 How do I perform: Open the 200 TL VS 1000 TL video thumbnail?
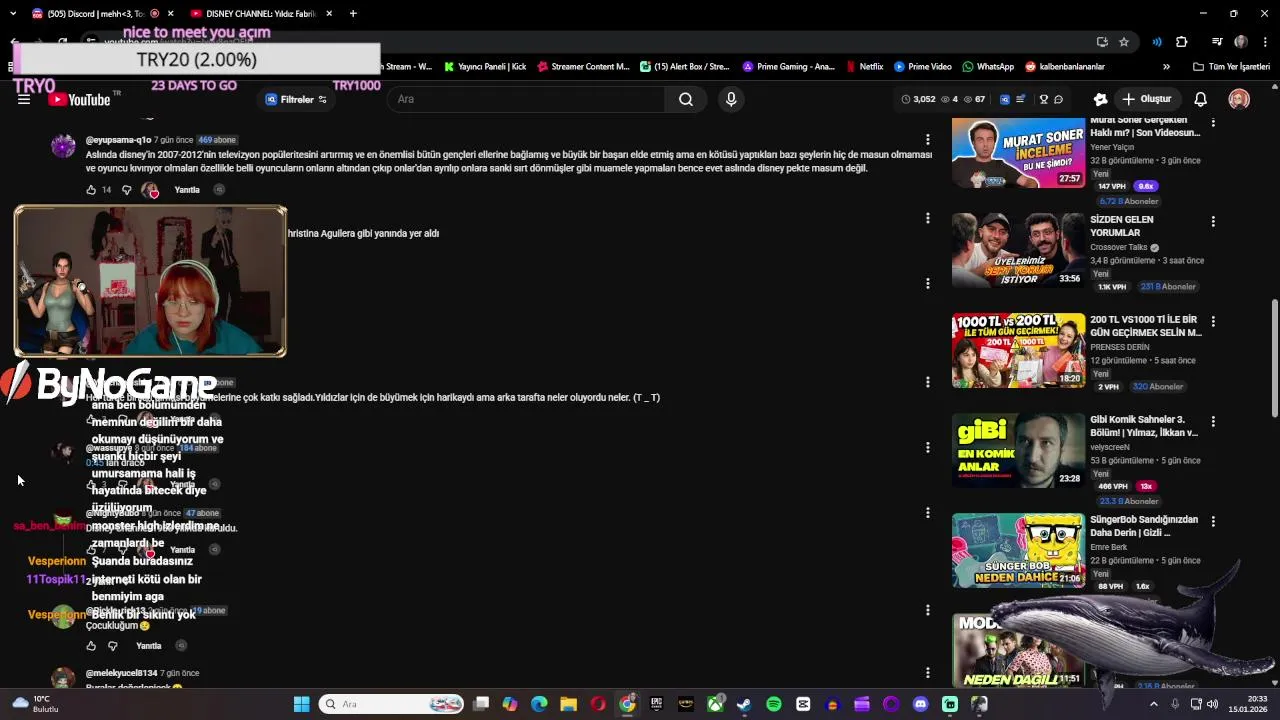point(1018,351)
